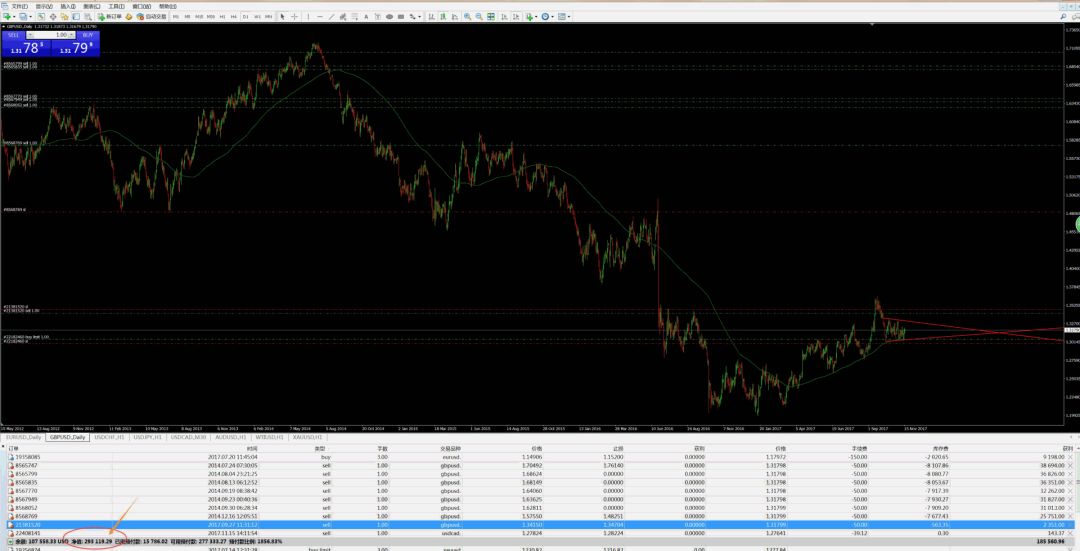Open the 文件 File menu

click(x=19, y=6)
